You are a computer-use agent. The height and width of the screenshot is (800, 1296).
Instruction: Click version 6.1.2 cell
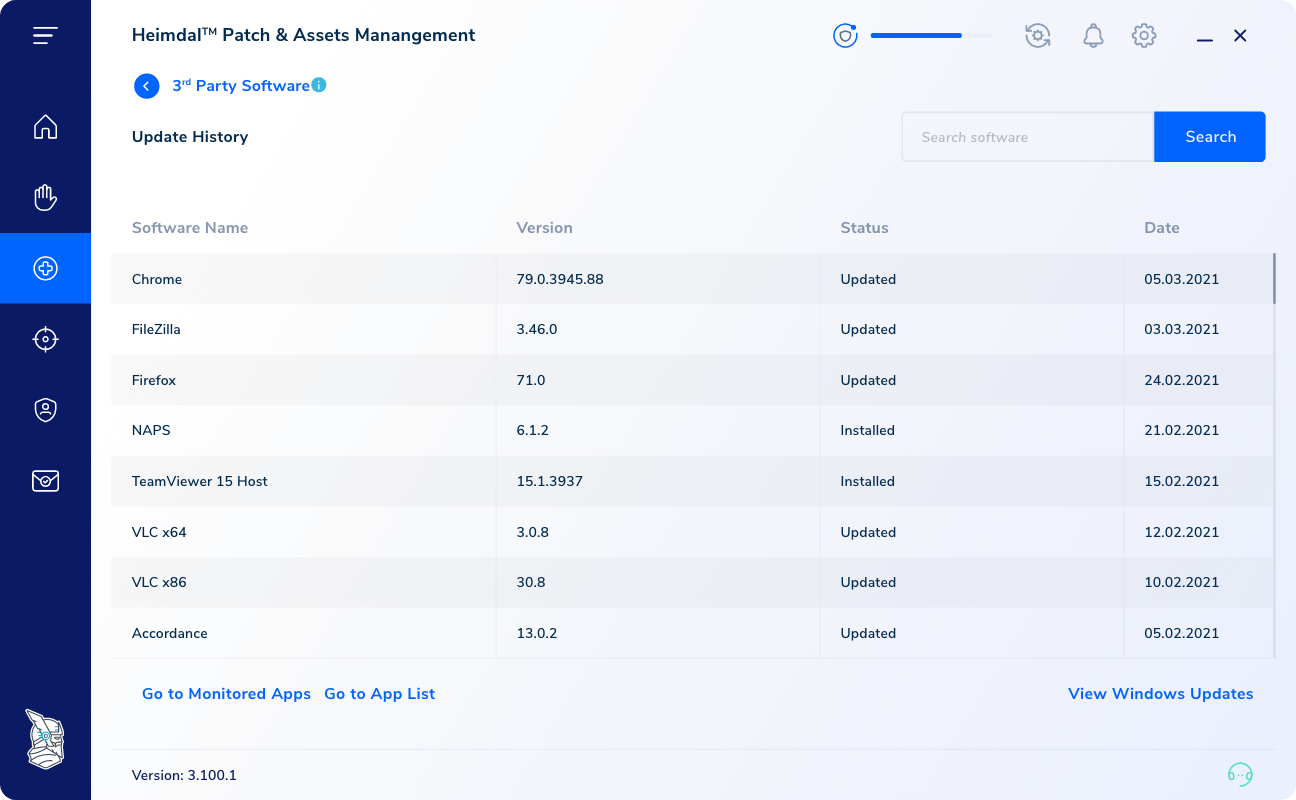pyautogui.click(x=533, y=430)
